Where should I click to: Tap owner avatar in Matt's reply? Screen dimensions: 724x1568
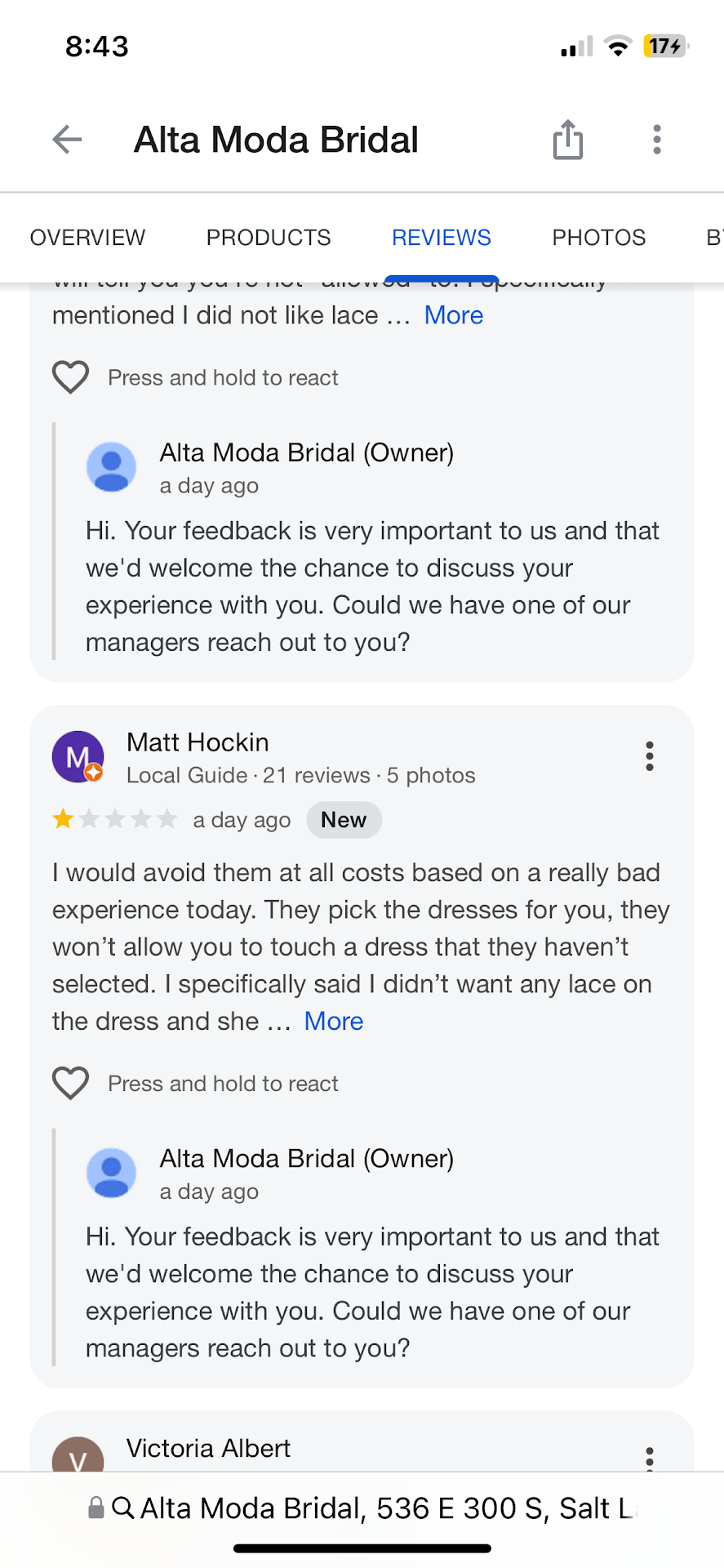pyautogui.click(x=112, y=1173)
